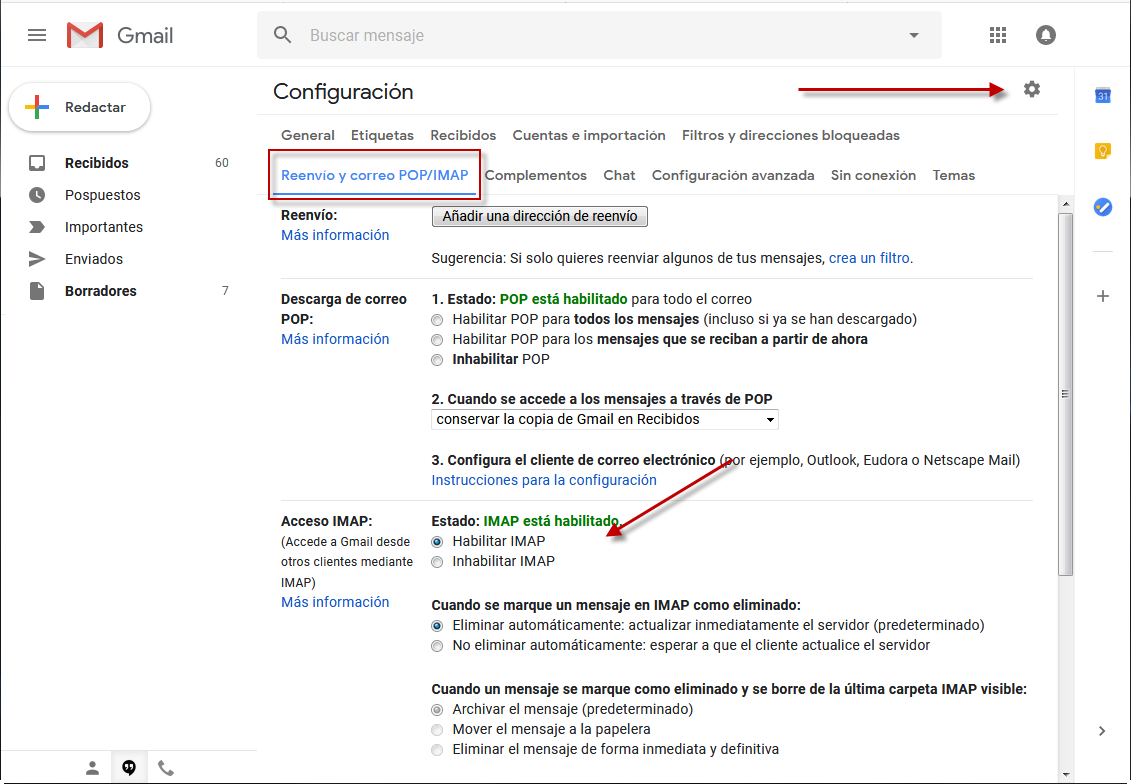The image size is (1131, 784).
Task: Open Instrucciones para la configuración link
Action: tap(544, 480)
